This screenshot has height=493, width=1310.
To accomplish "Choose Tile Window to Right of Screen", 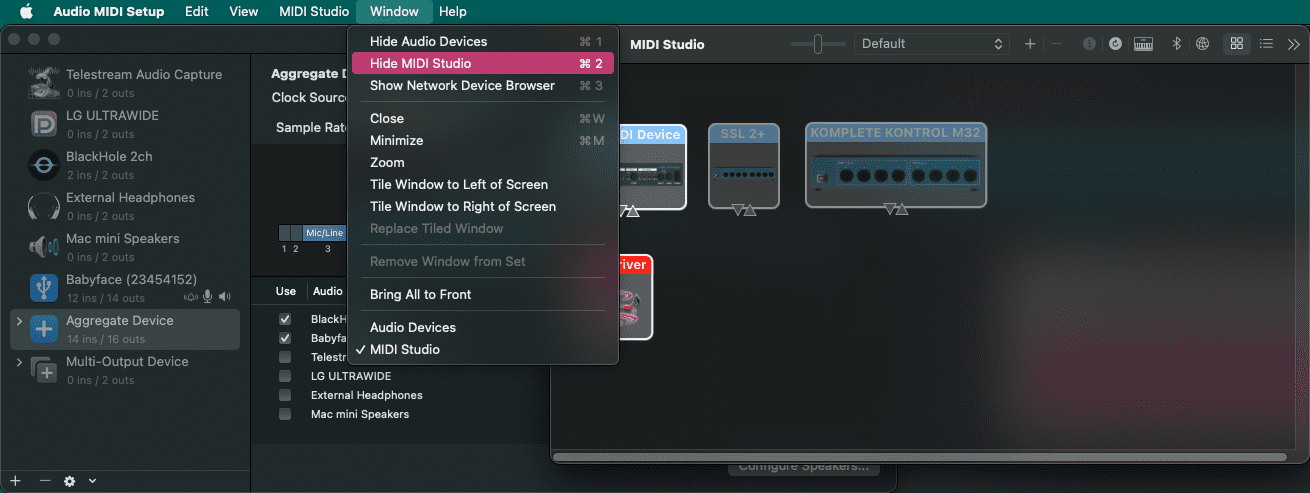I will click(484, 206).
